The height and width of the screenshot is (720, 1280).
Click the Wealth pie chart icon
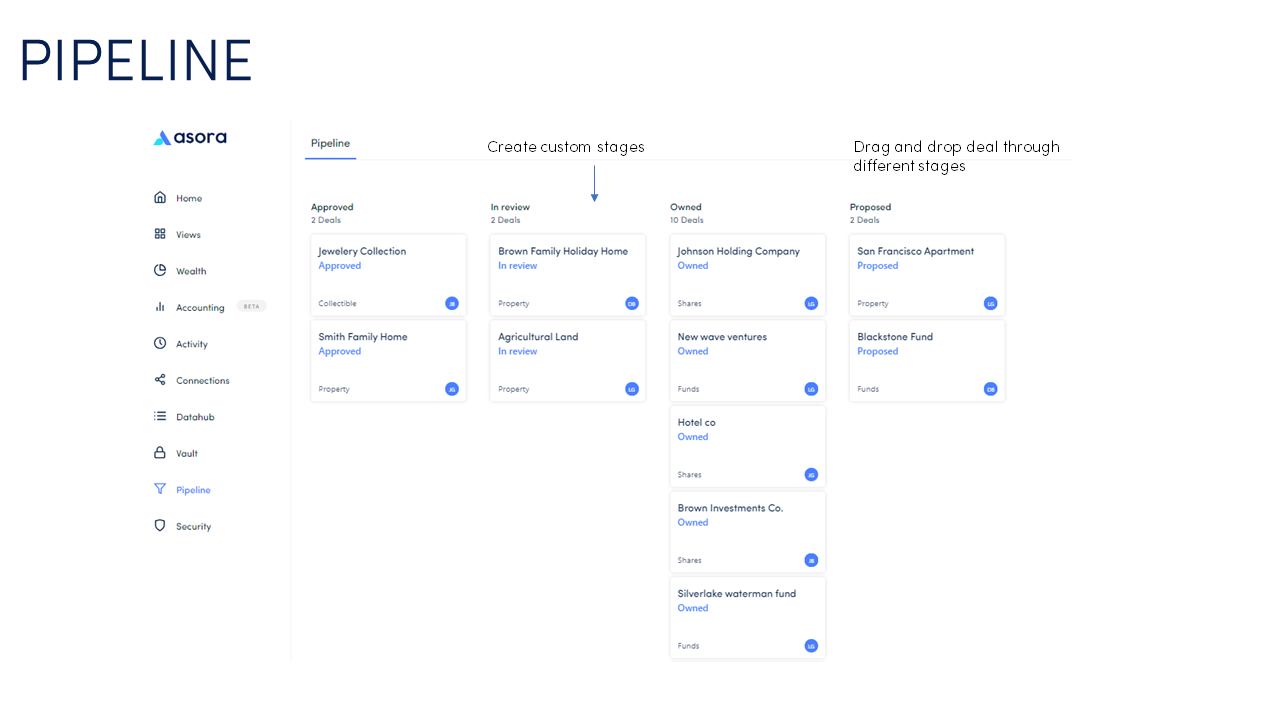(x=160, y=271)
